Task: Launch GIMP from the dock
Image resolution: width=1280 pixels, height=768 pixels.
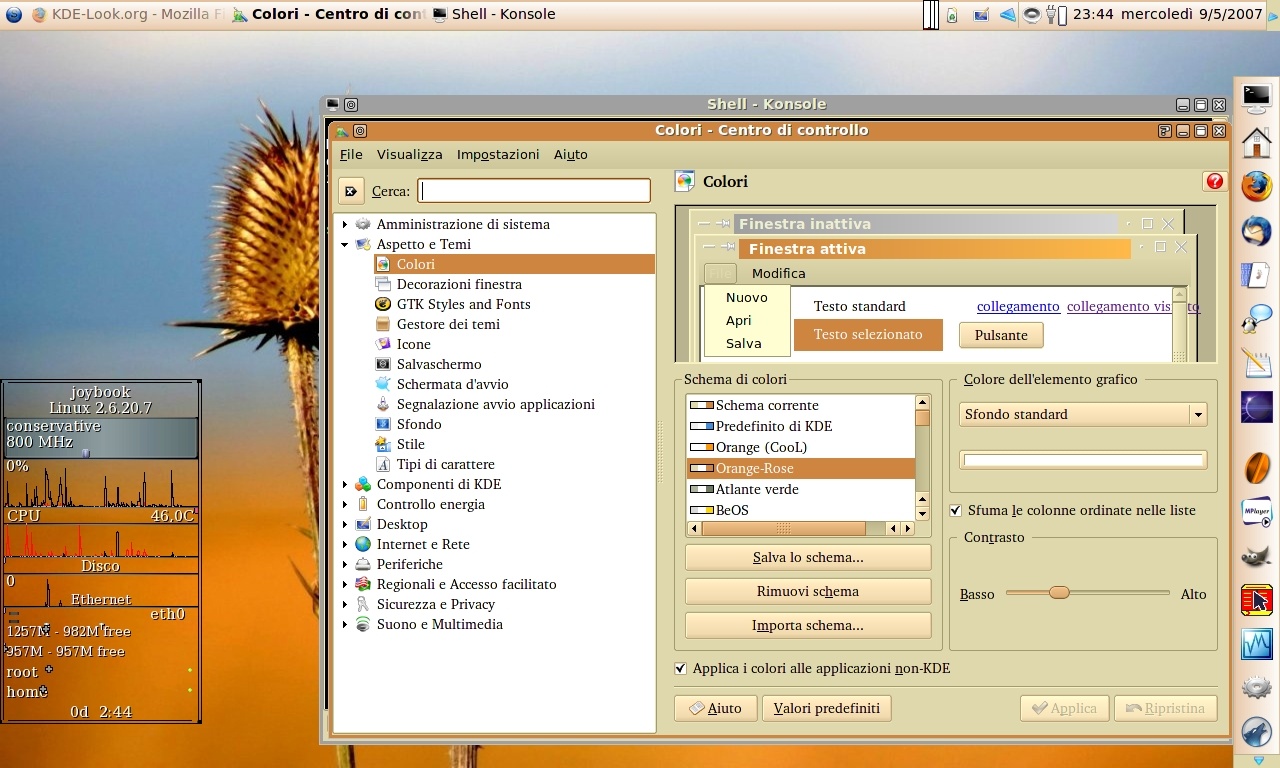Action: pyautogui.click(x=1256, y=556)
